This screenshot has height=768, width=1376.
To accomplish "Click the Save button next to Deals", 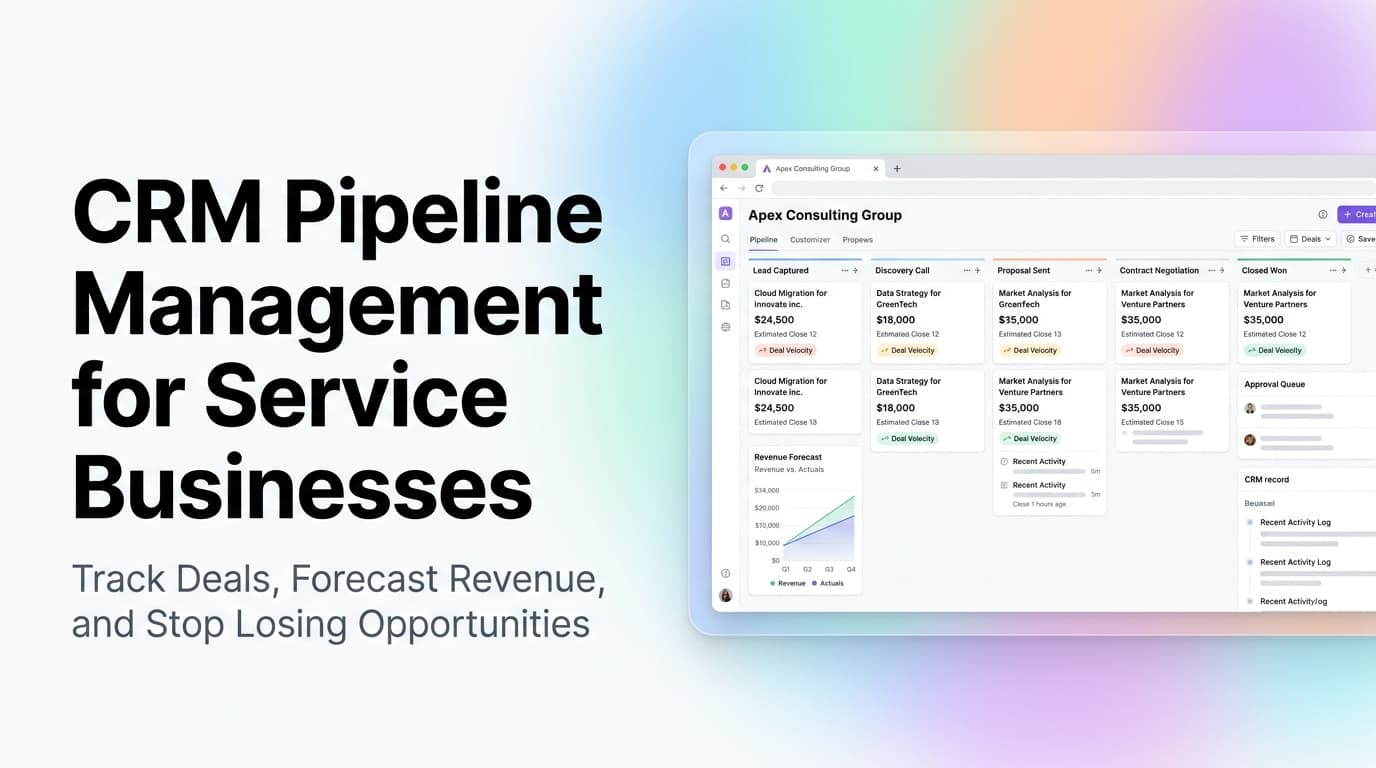I will [x=1359, y=239].
